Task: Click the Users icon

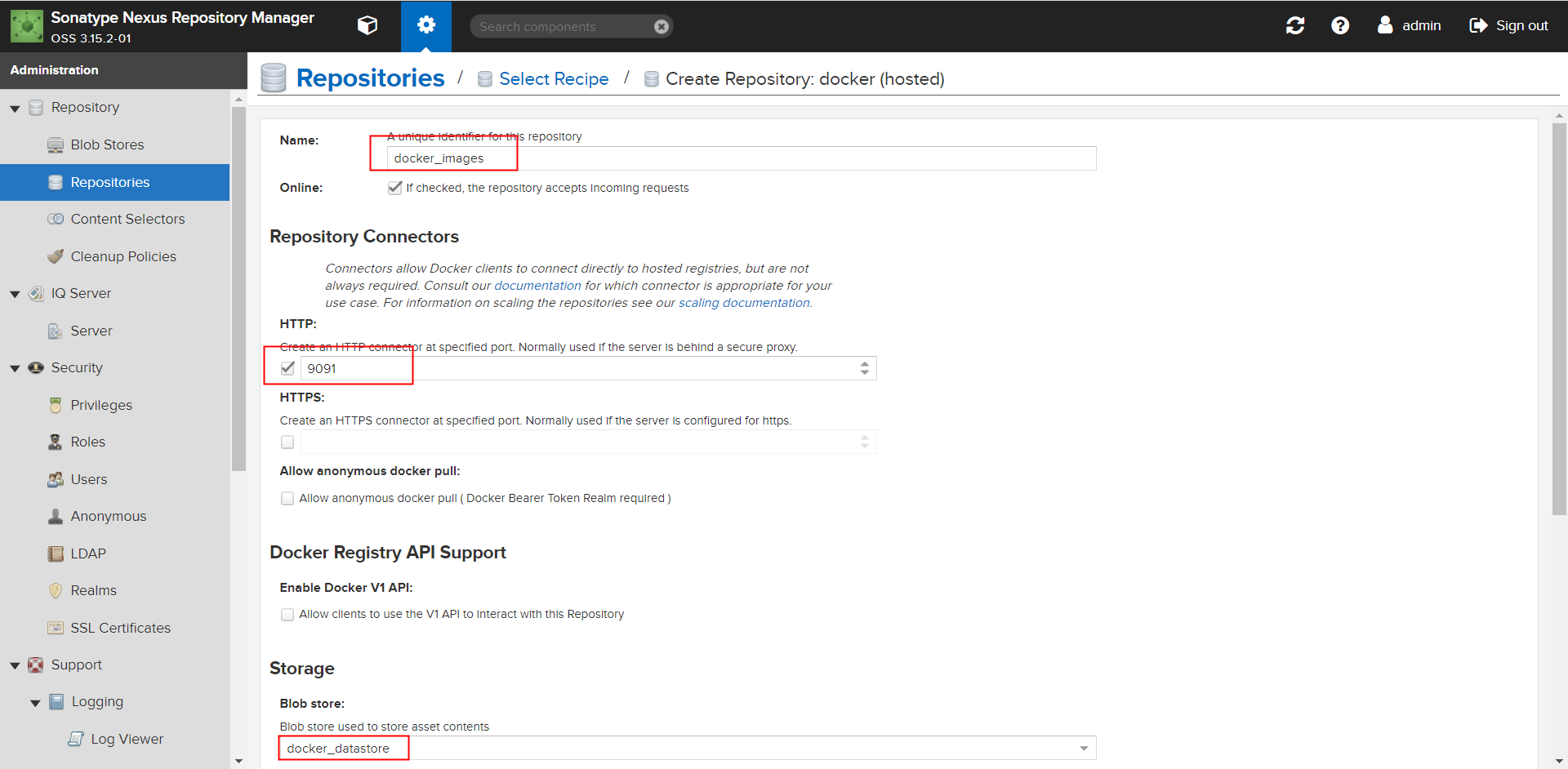Action: tap(56, 479)
